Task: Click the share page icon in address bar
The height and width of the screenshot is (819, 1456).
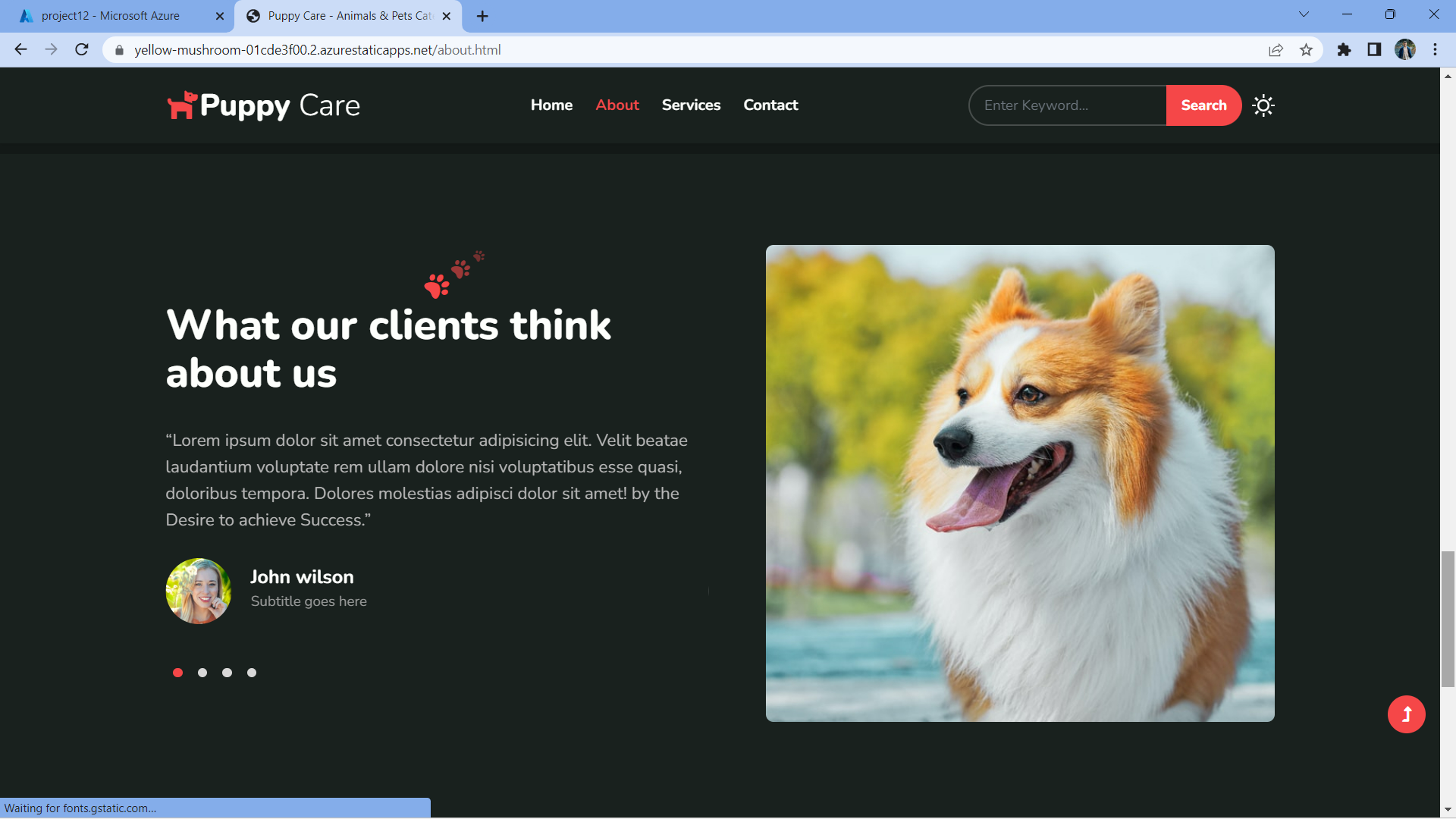Action: tap(1276, 50)
